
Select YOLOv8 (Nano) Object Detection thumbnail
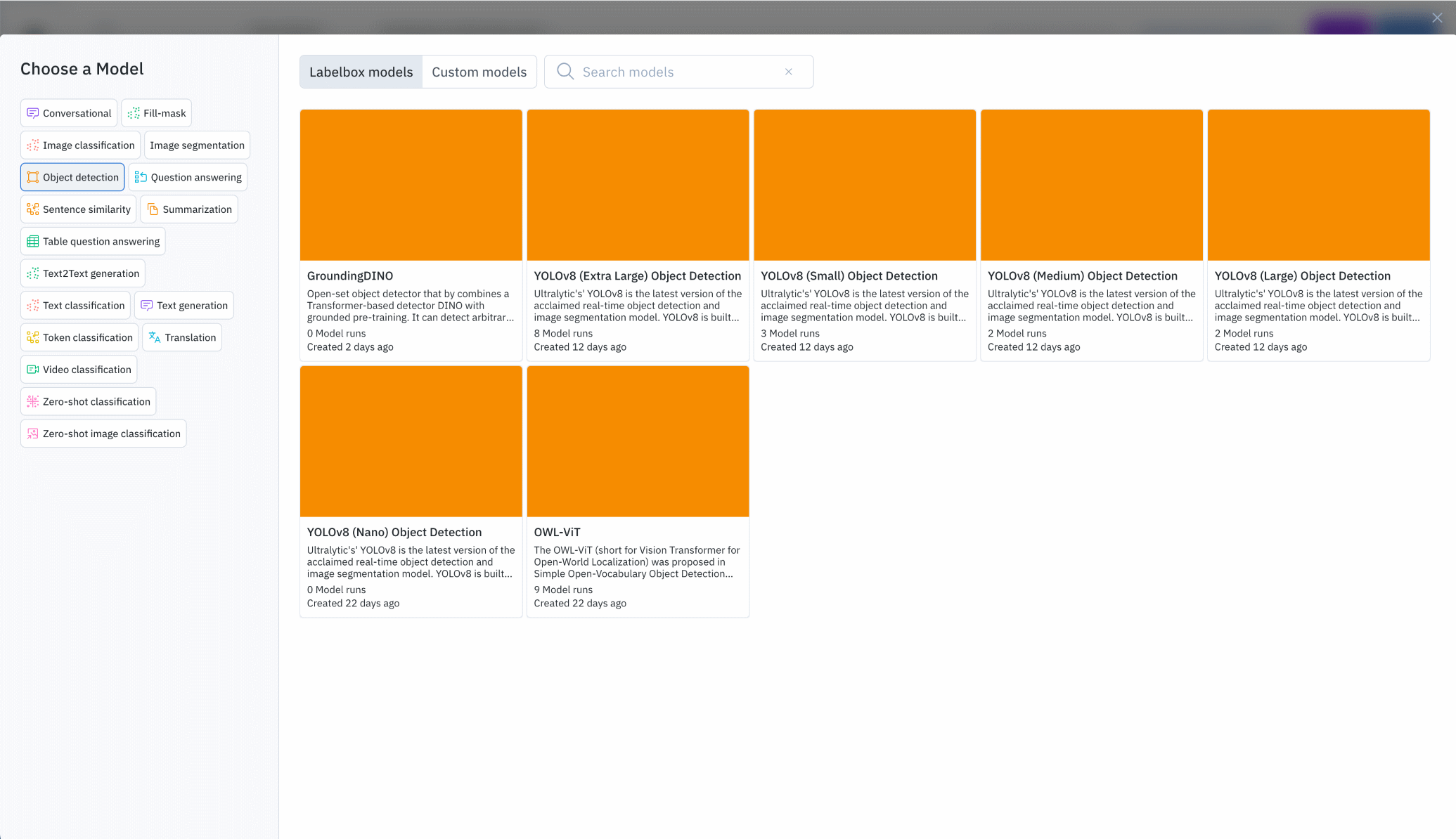coord(411,441)
